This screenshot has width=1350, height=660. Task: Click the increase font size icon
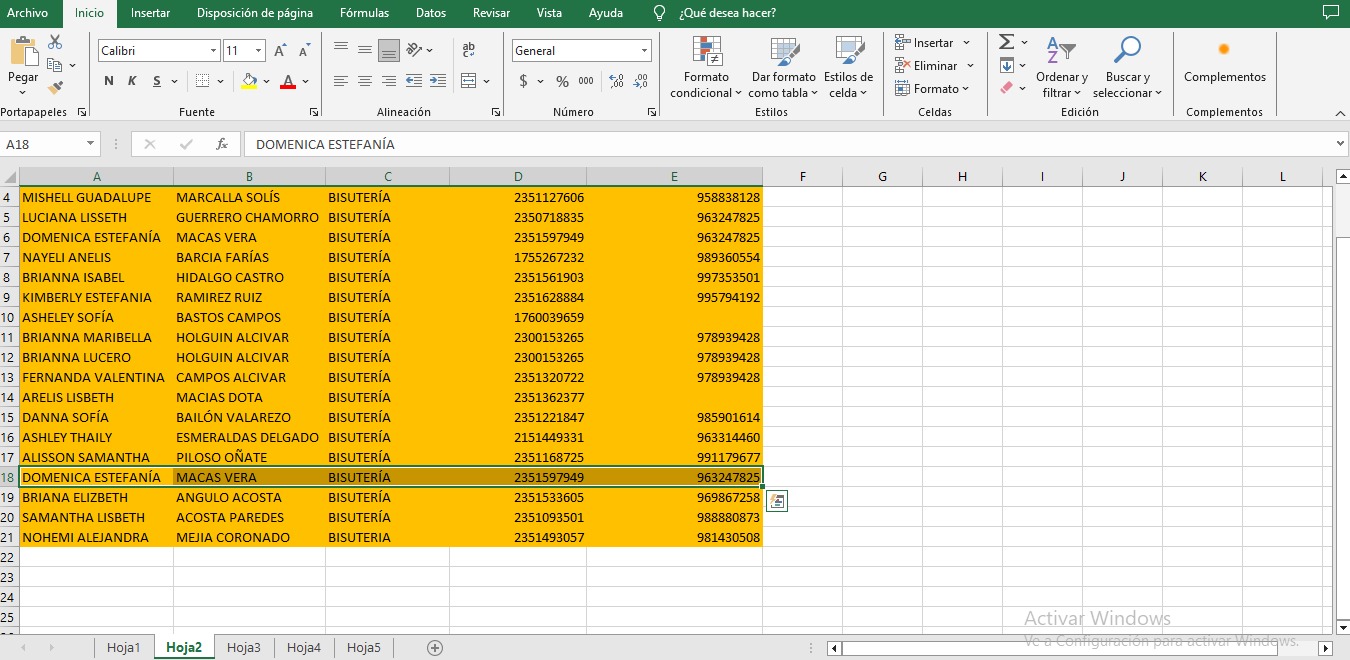(x=280, y=50)
